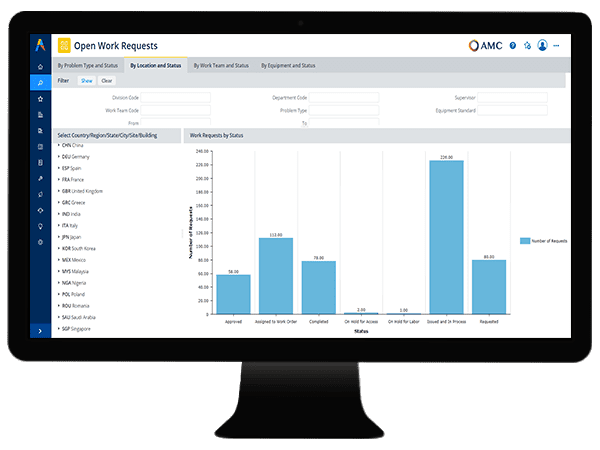Click the Approved bar in the chart
Screen dimensions: 600x450
click(x=233, y=294)
